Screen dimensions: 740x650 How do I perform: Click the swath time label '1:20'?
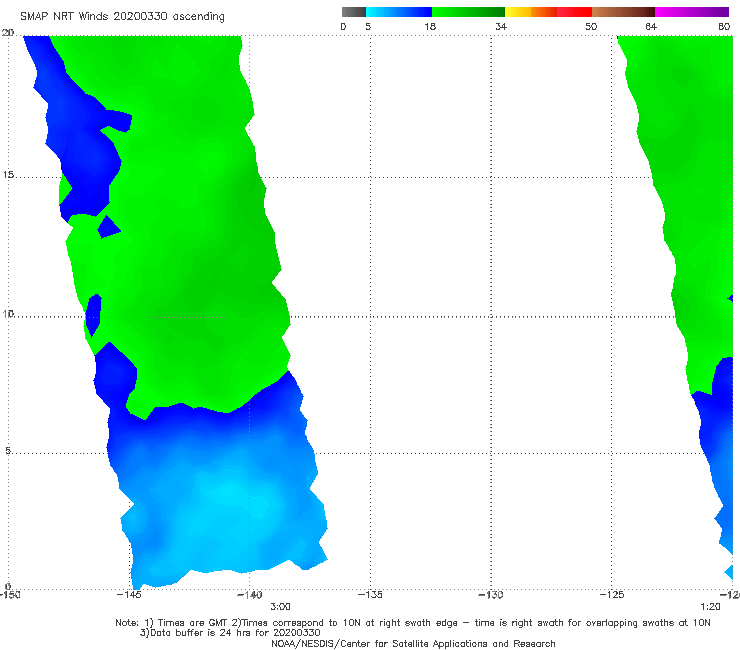[x=710, y=607]
